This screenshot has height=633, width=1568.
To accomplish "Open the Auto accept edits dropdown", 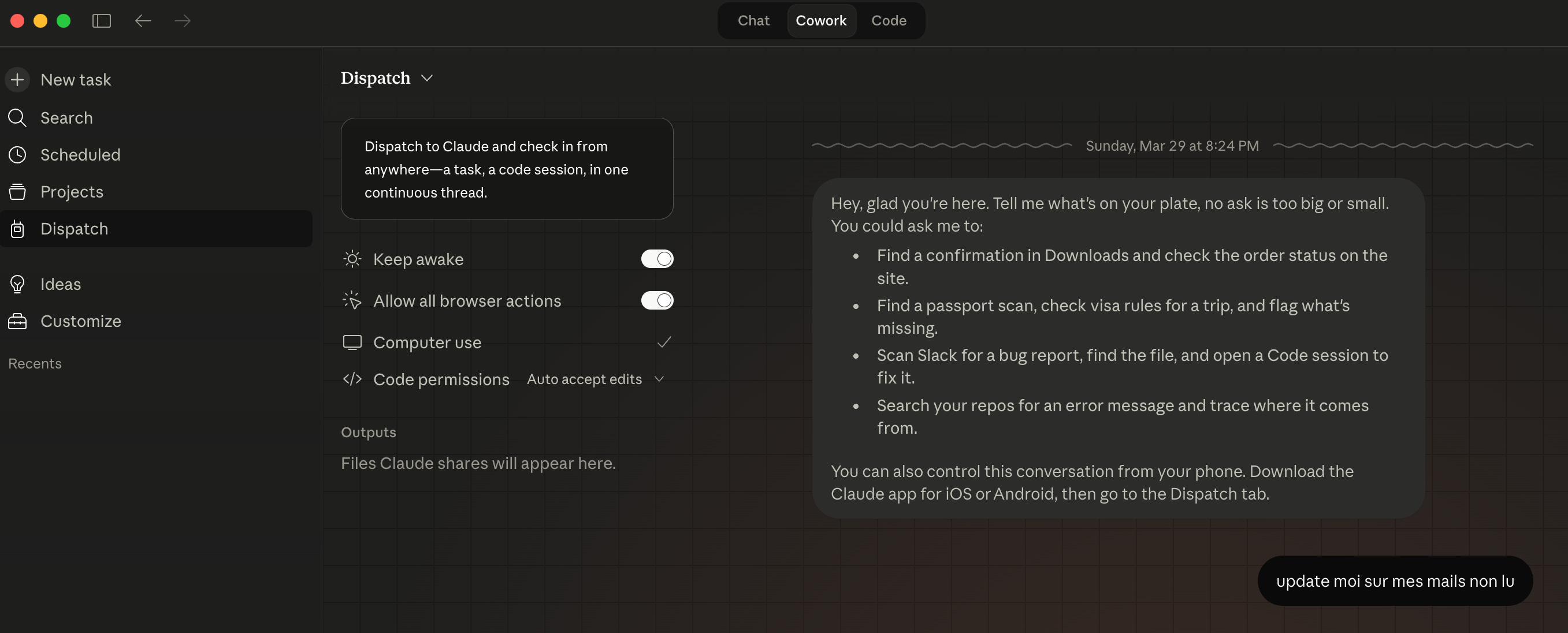I will pyautogui.click(x=595, y=379).
